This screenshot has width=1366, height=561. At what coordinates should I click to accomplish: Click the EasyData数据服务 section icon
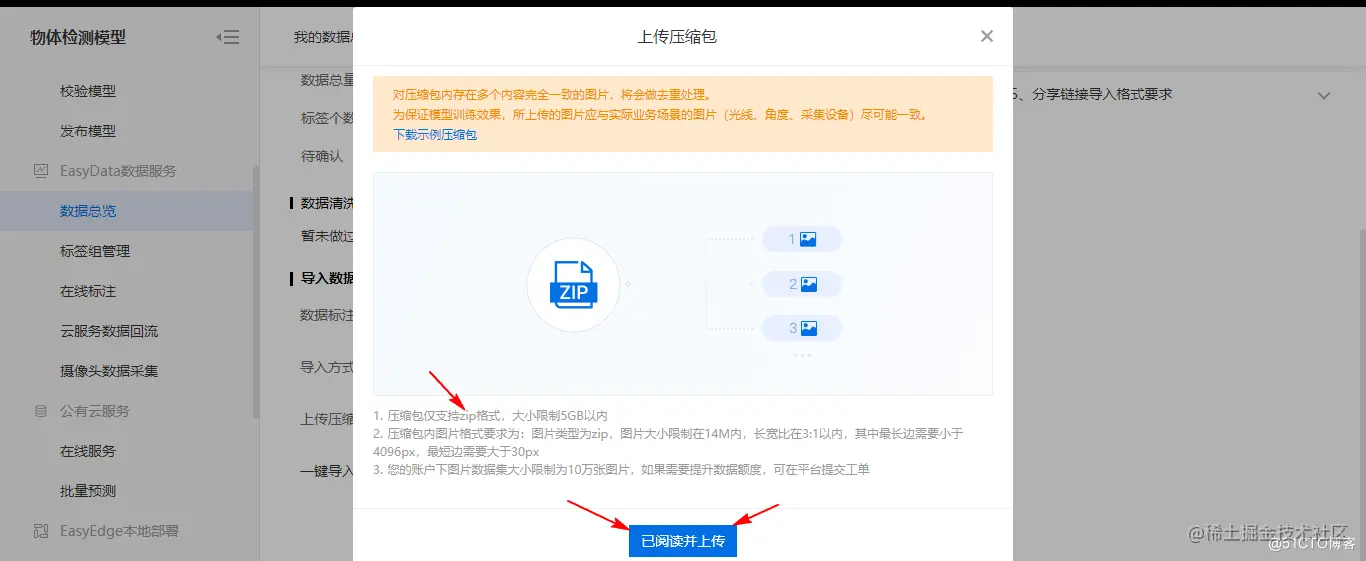pyautogui.click(x=41, y=171)
